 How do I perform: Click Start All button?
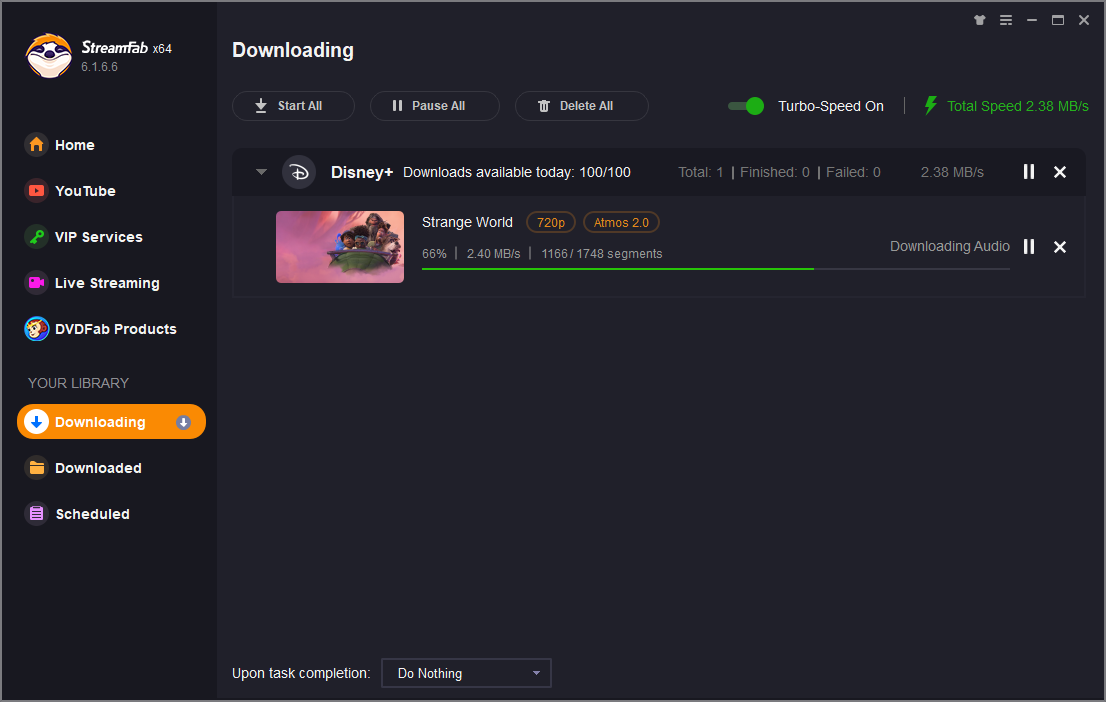pyautogui.click(x=293, y=106)
